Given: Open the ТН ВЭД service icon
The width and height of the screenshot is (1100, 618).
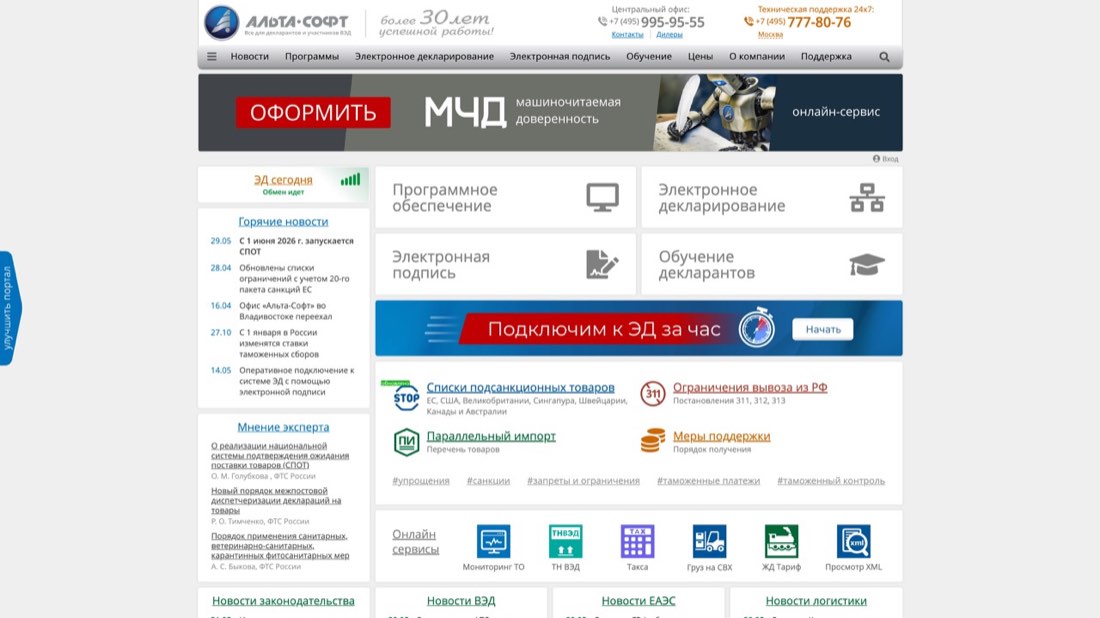Looking at the screenshot, I should point(565,541).
